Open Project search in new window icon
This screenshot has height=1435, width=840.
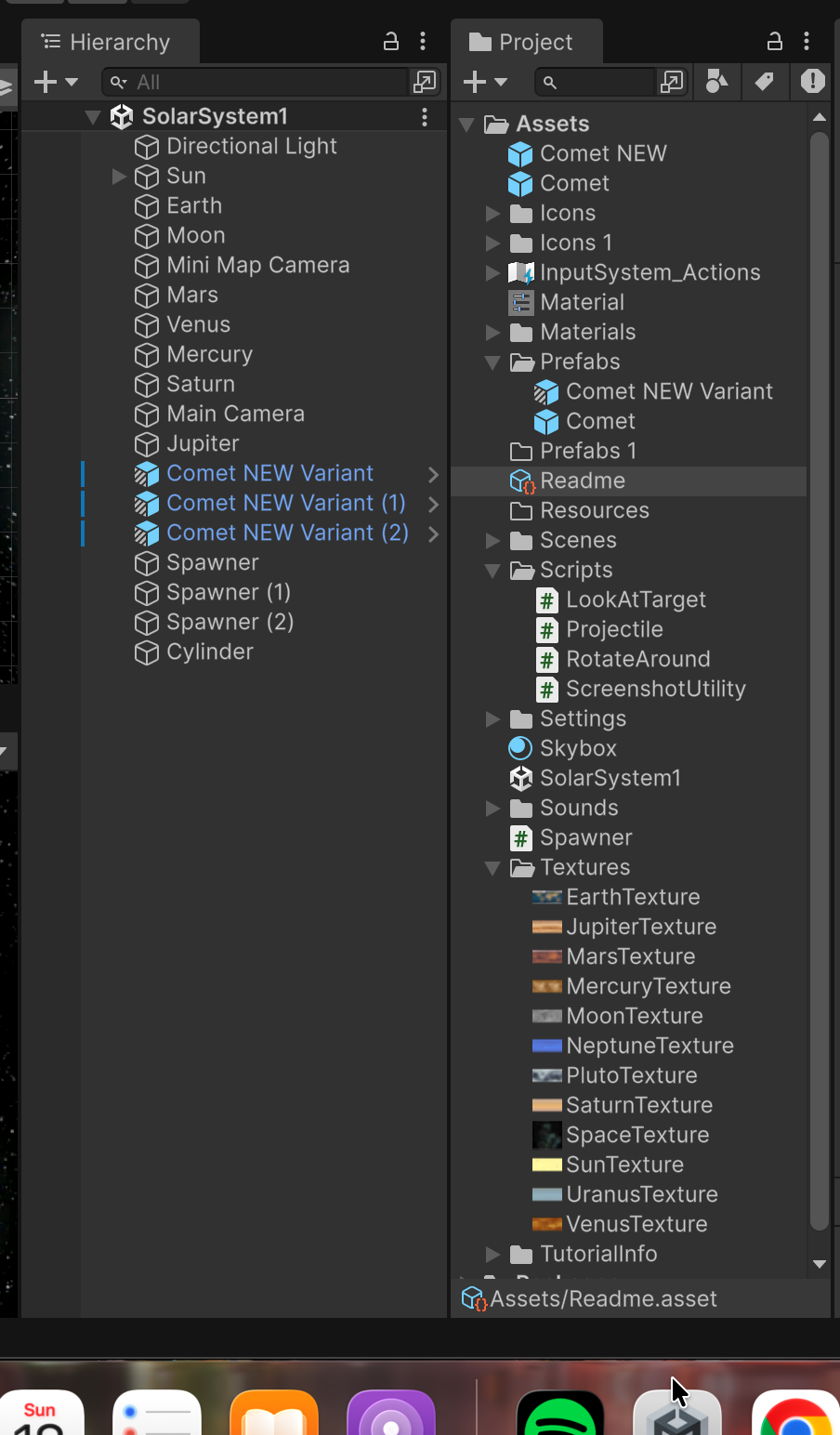pos(671,82)
